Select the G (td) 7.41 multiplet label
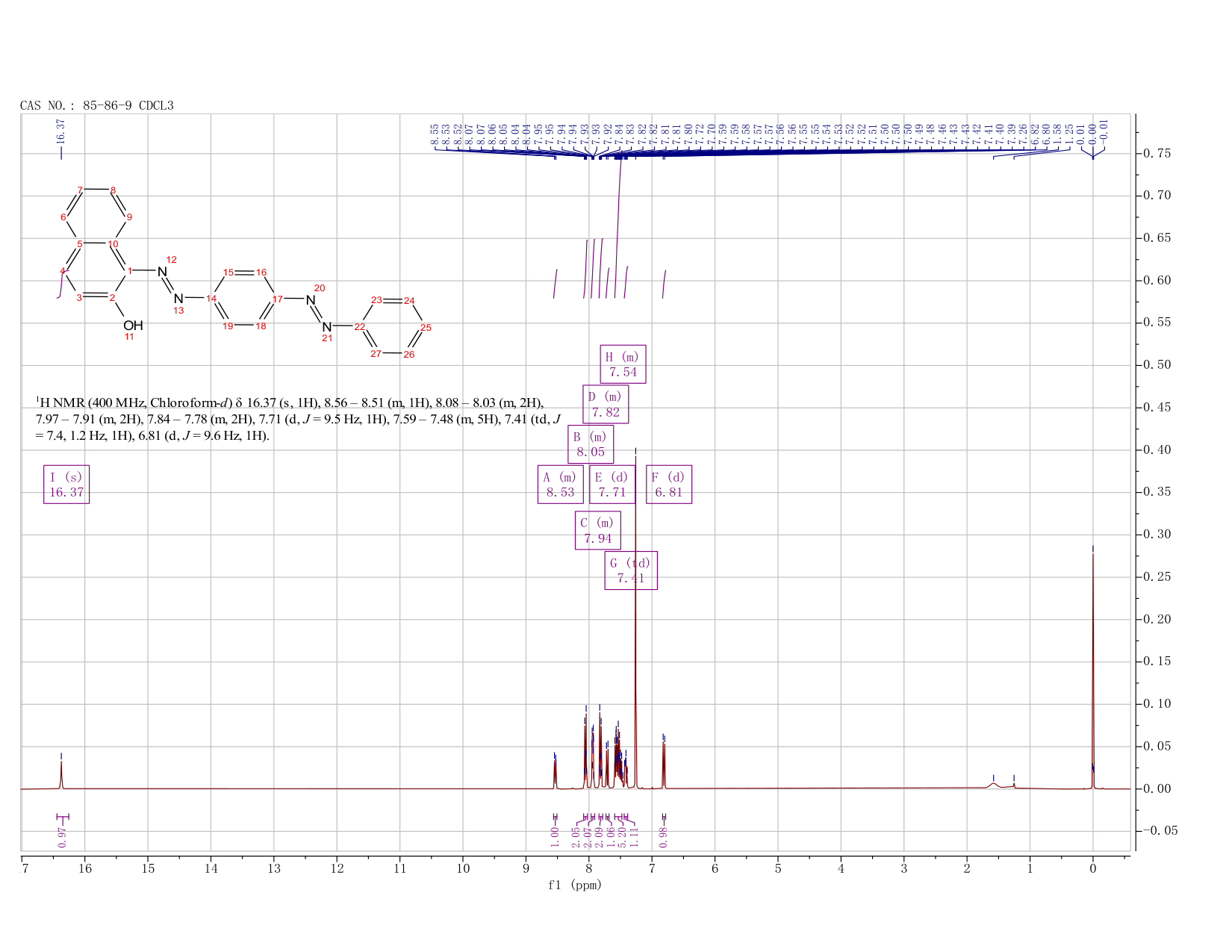This screenshot has height=952, width=1232. pyautogui.click(x=631, y=570)
